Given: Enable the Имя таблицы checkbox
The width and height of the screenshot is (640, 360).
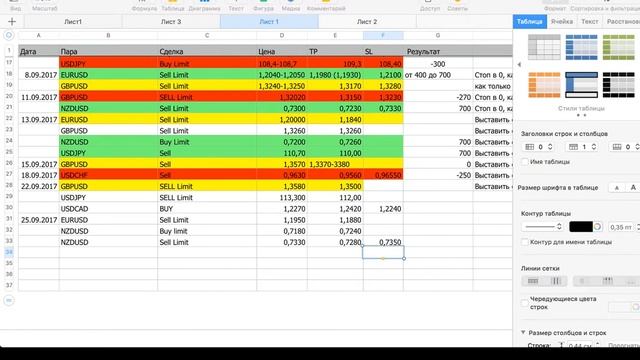Looking at the screenshot, I should tap(525, 162).
